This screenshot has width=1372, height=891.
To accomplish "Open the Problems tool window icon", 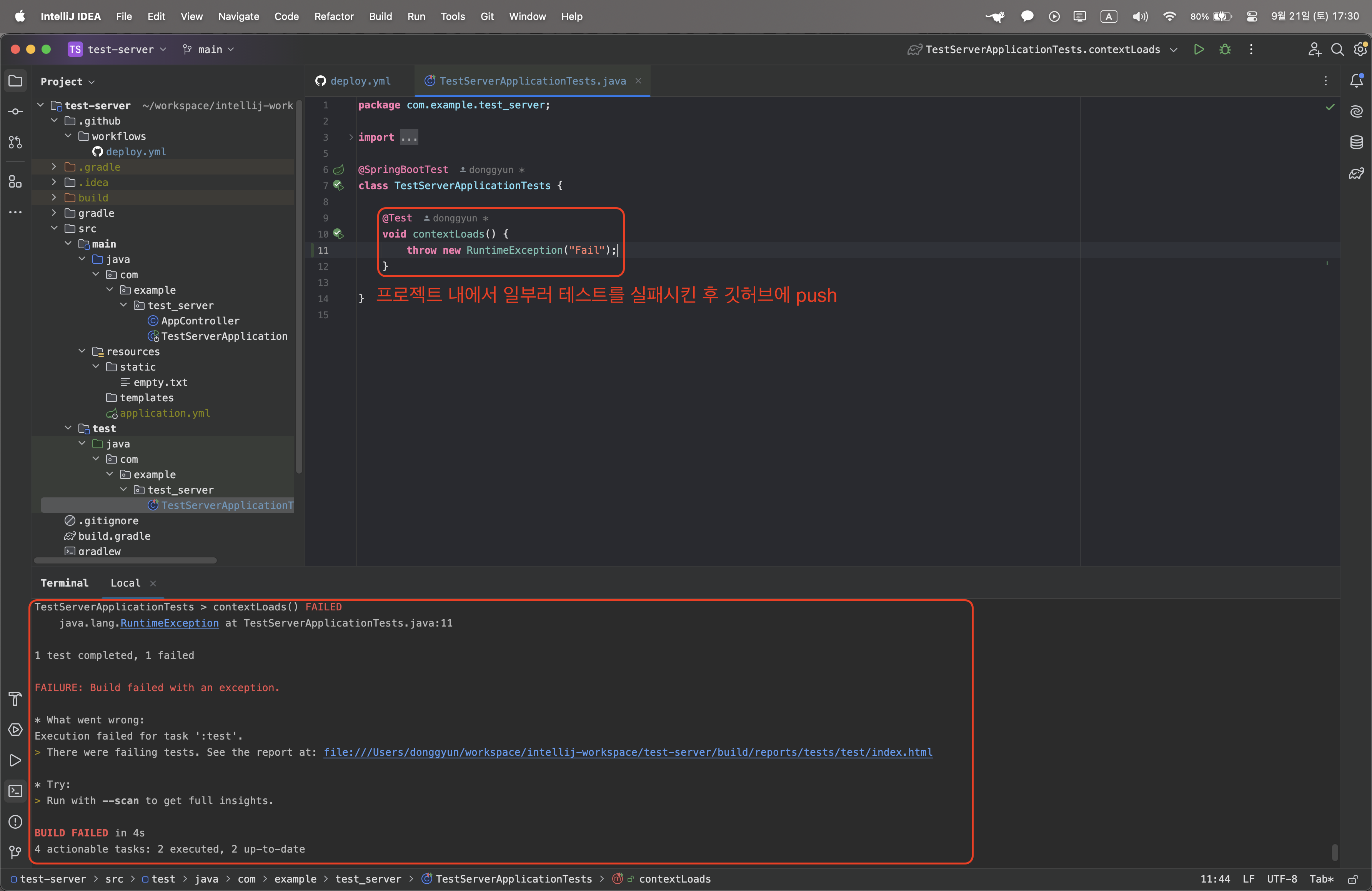I will pos(15,822).
